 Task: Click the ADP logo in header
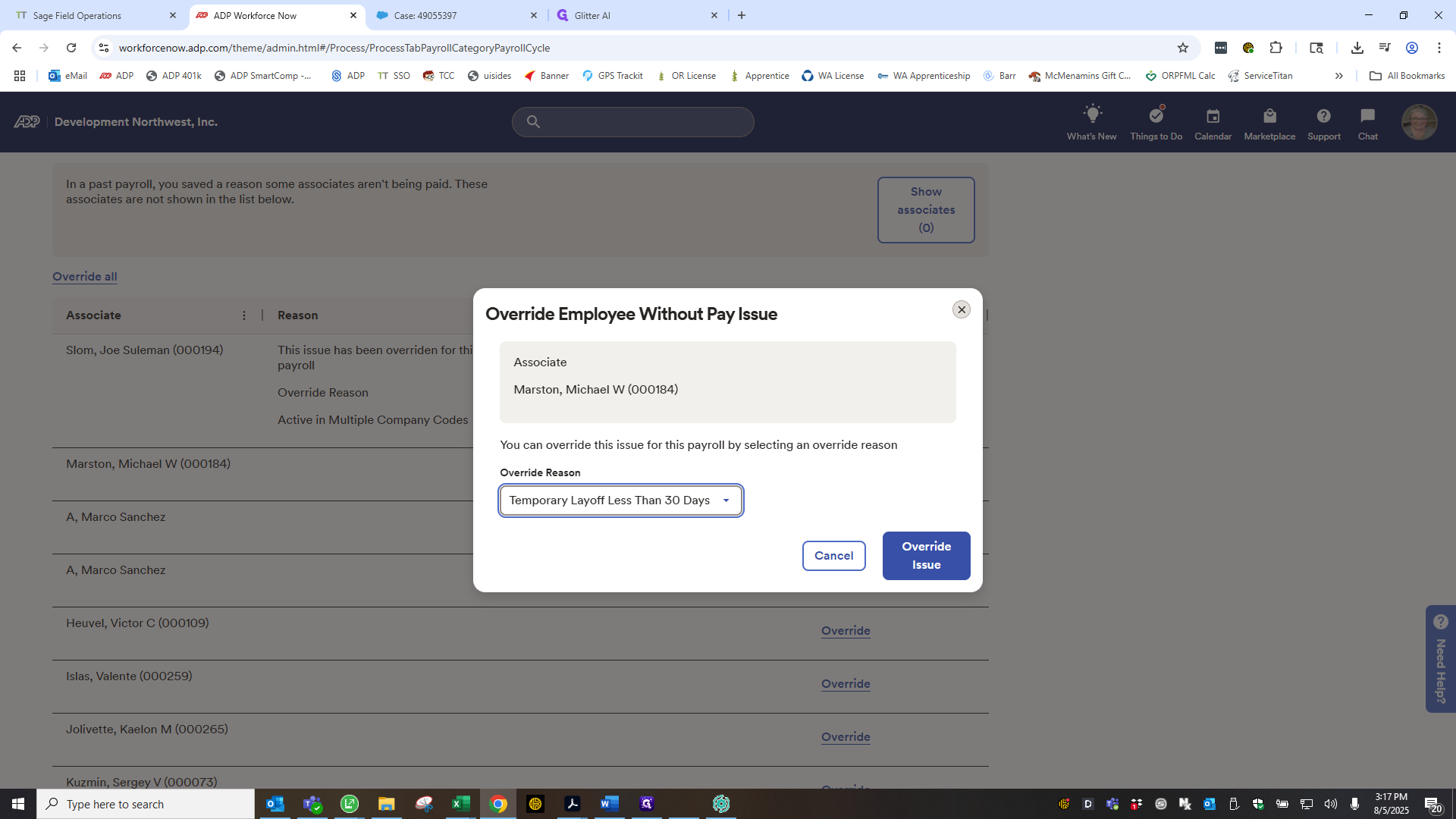27,122
